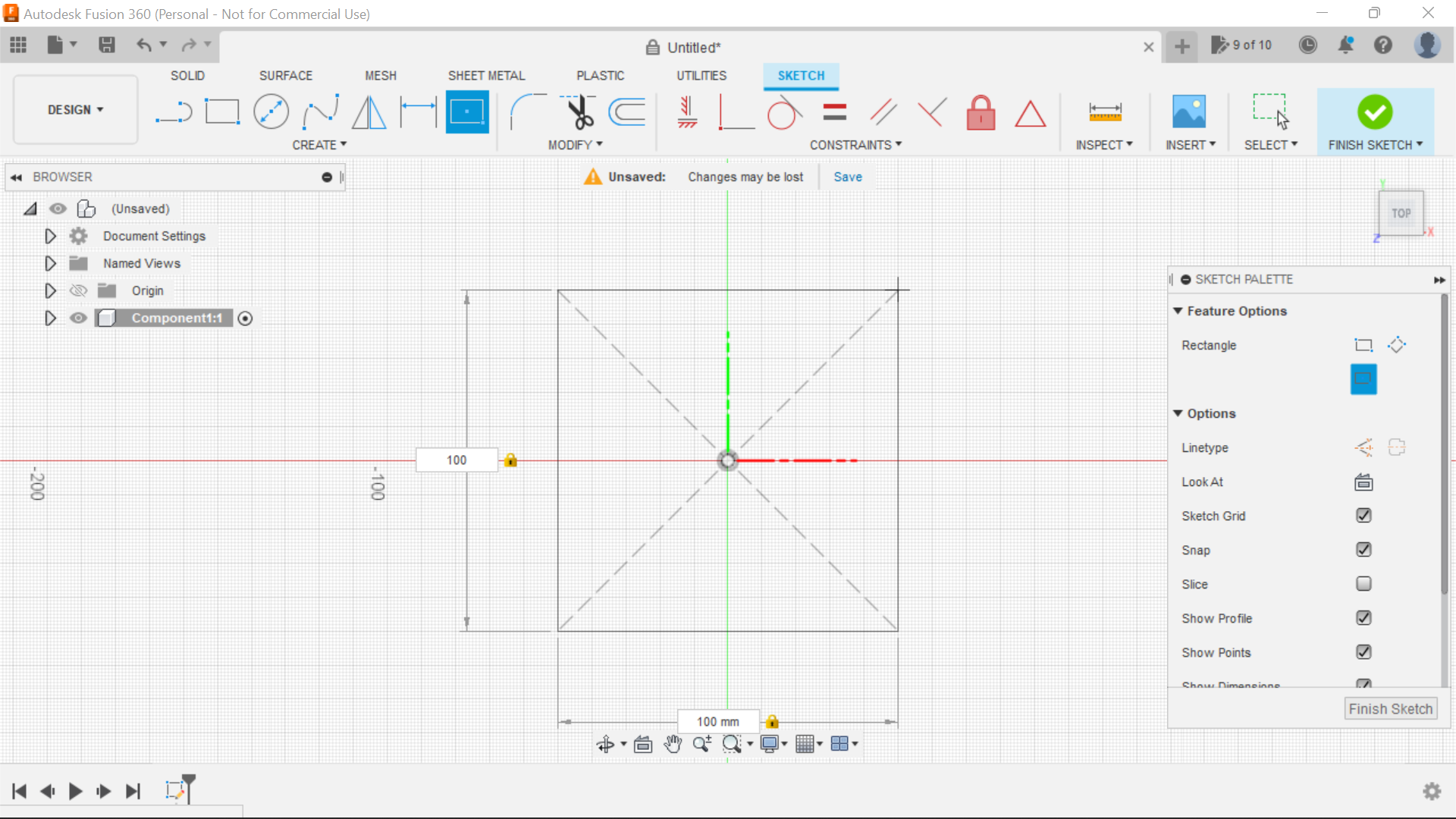The height and width of the screenshot is (819, 1456).
Task: Activate the Trim tool
Action: click(579, 111)
